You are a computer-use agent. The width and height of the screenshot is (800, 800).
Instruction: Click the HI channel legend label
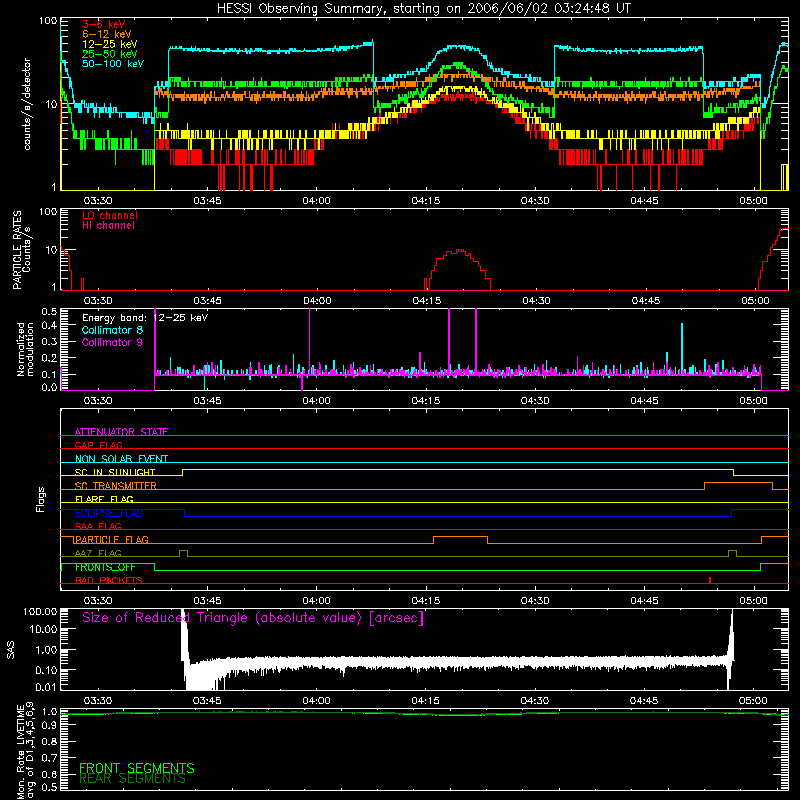click(108, 226)
